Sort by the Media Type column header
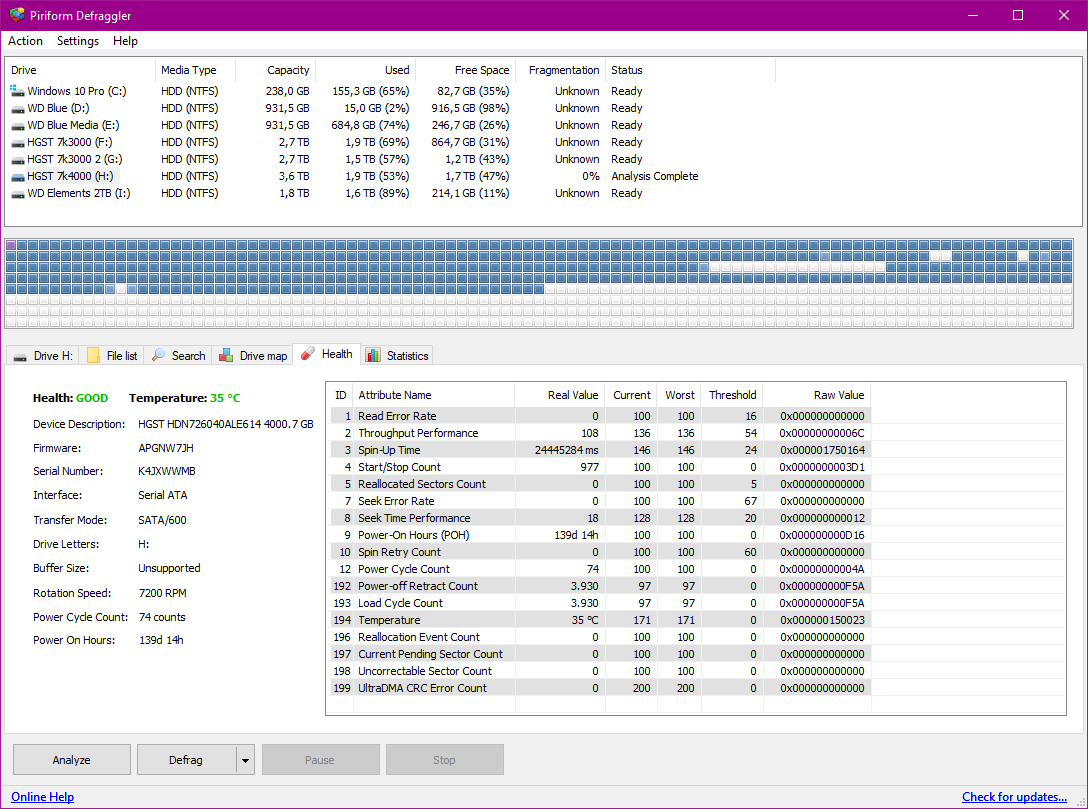 [196, 70]
